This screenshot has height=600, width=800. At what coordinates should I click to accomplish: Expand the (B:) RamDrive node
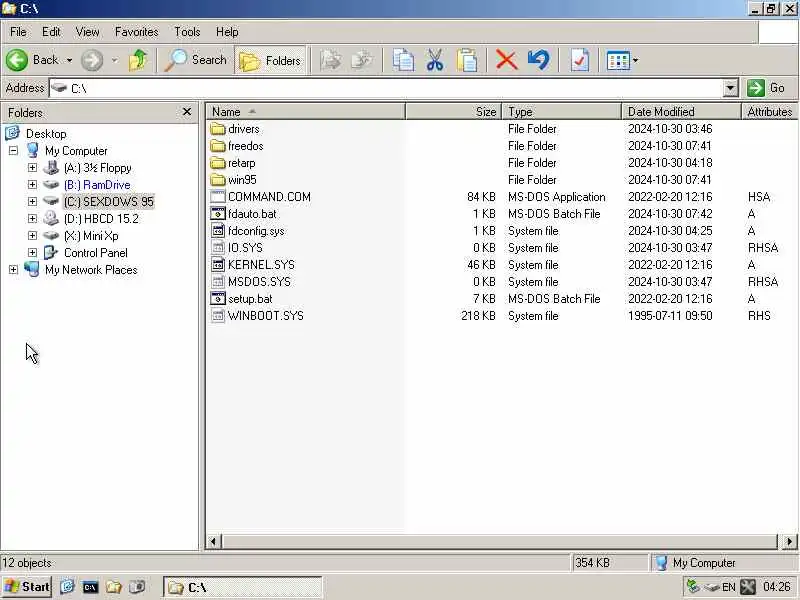32,184
